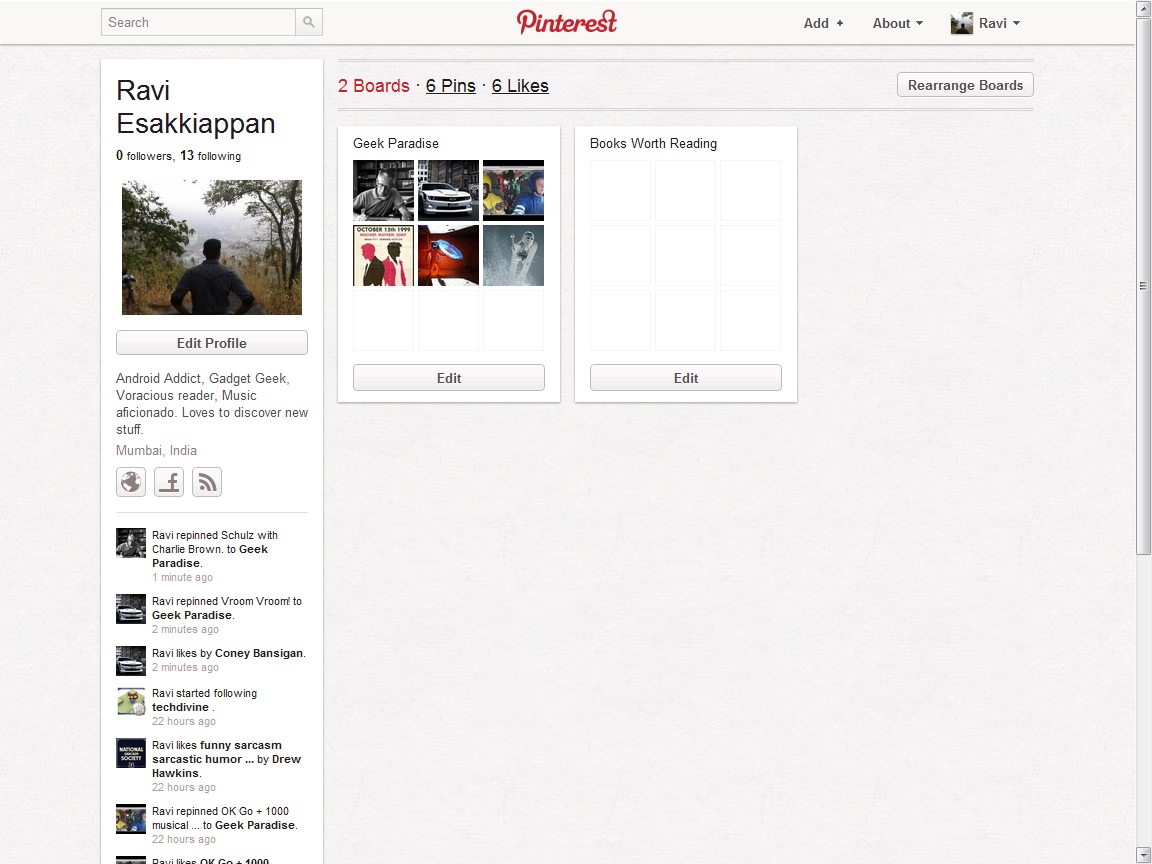Edit the Geek Paradise board

pyautogui.click(x=449, y=378)
